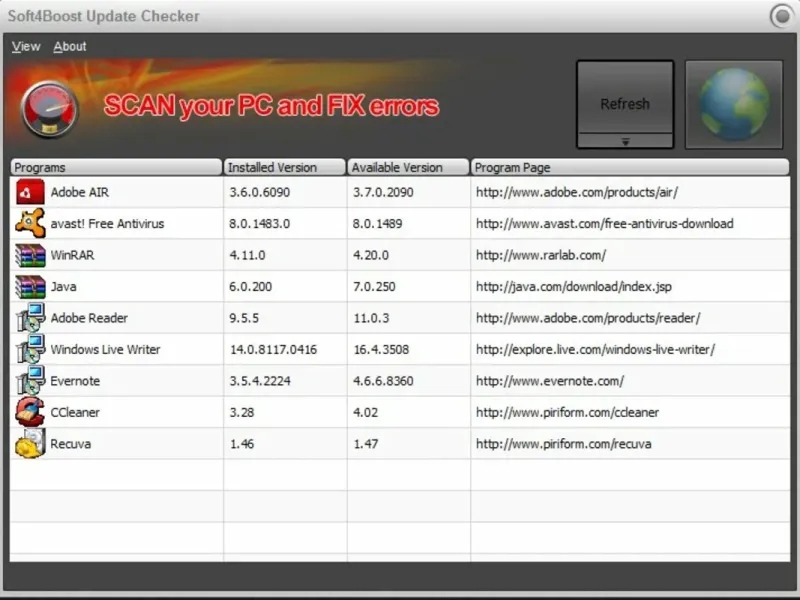Open the evernote.com link

(x=550, y=381)
